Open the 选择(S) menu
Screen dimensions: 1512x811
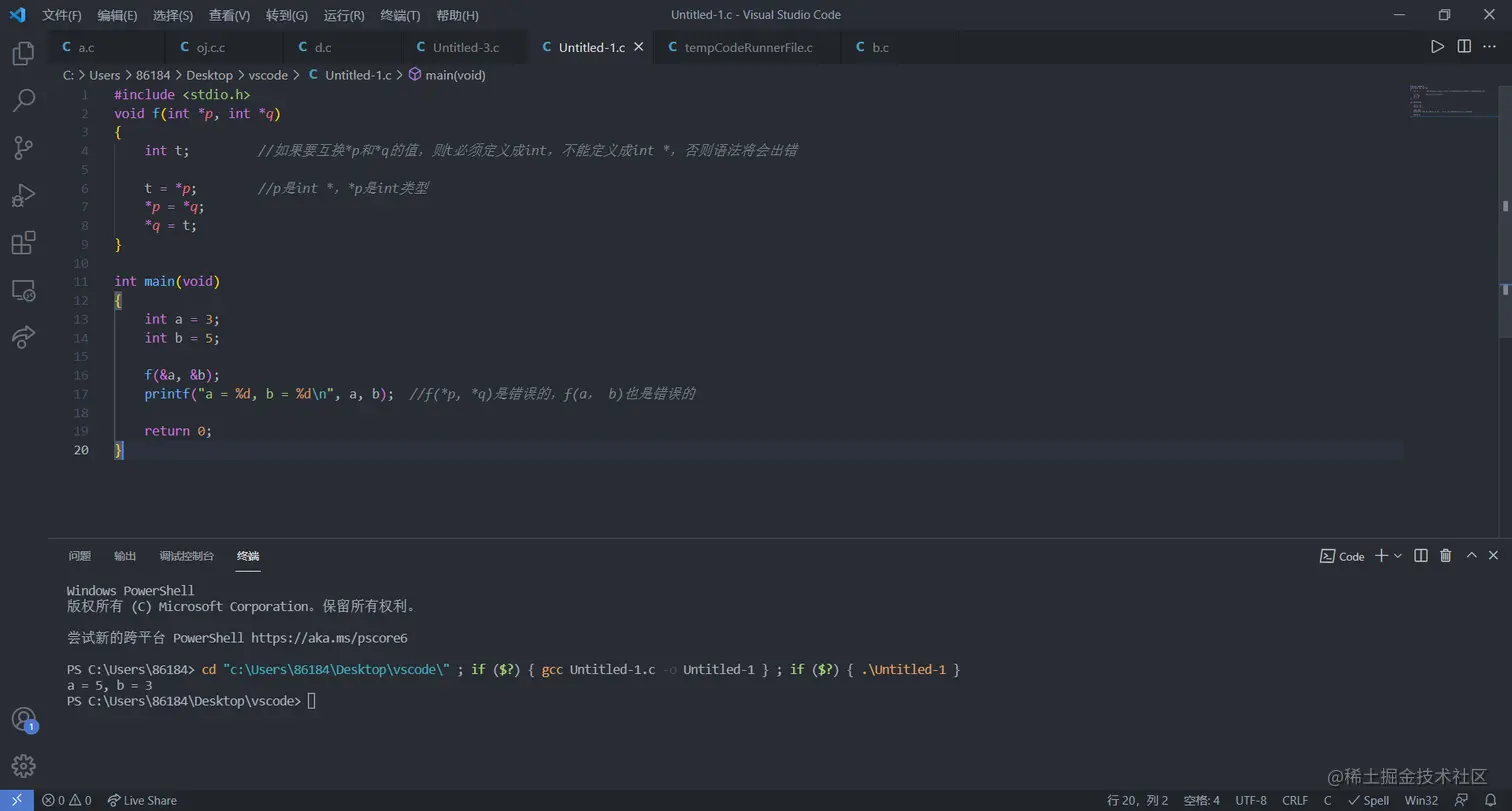click(173, 15)
